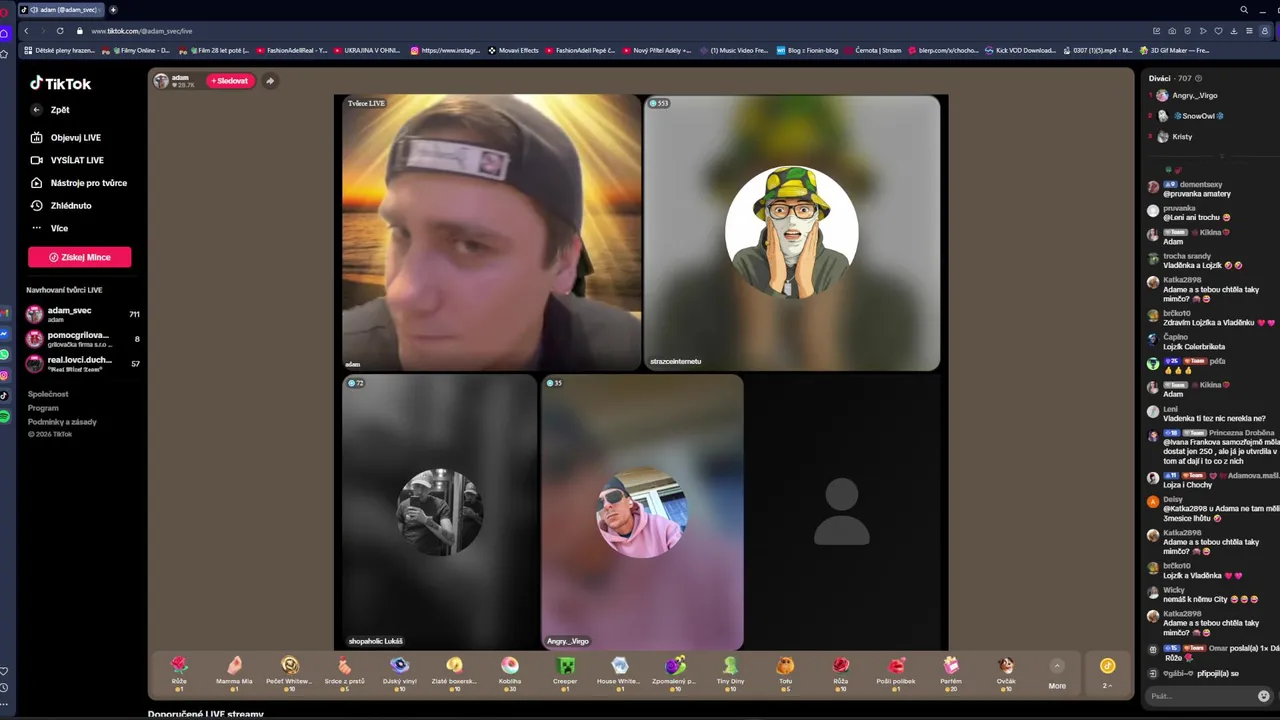Send the Zpomalený p... gift
The image size is (1280, 720).
pyautogui.click(x=675, y=673)
